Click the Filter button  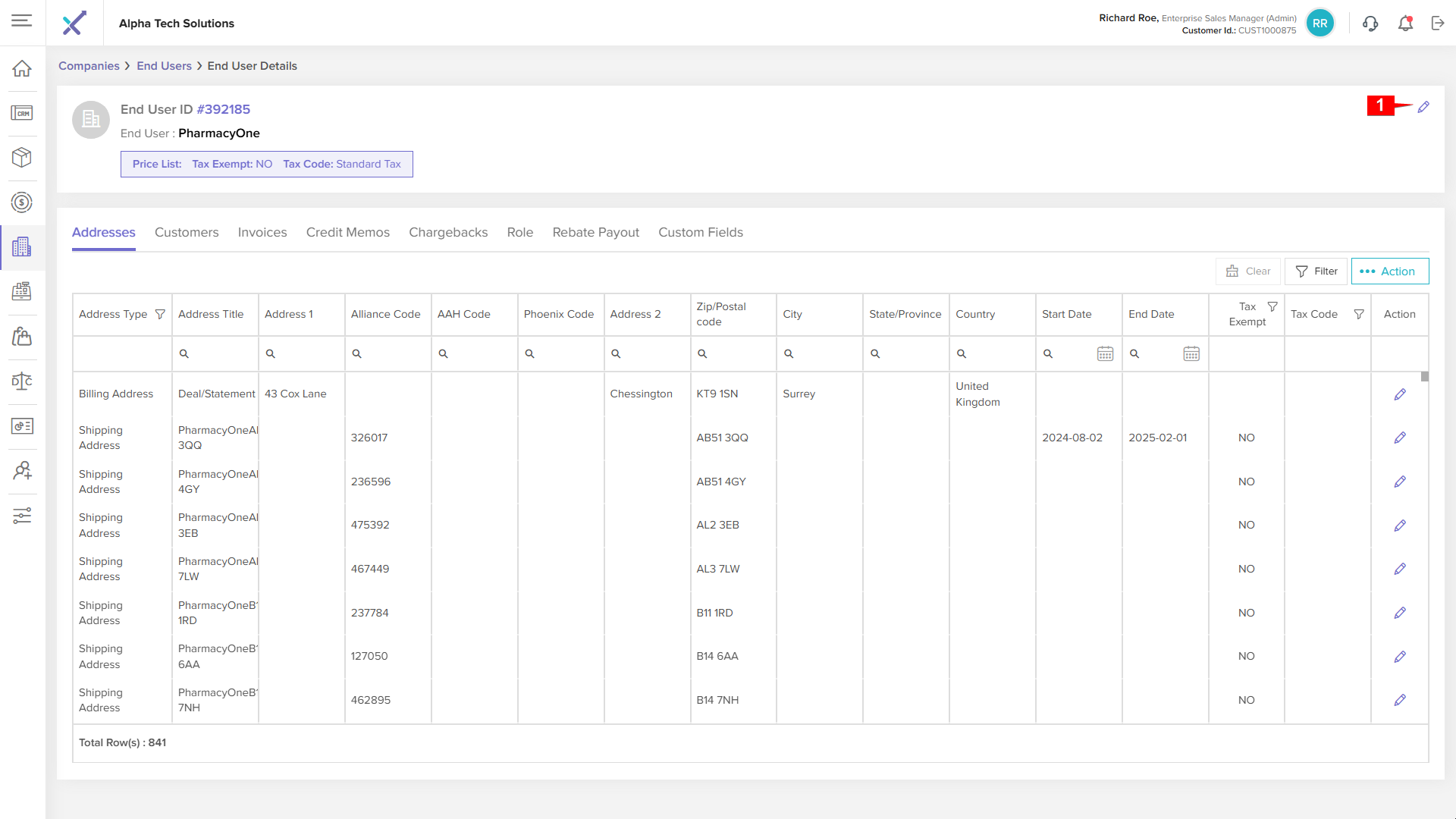(x=1316, y=271)
